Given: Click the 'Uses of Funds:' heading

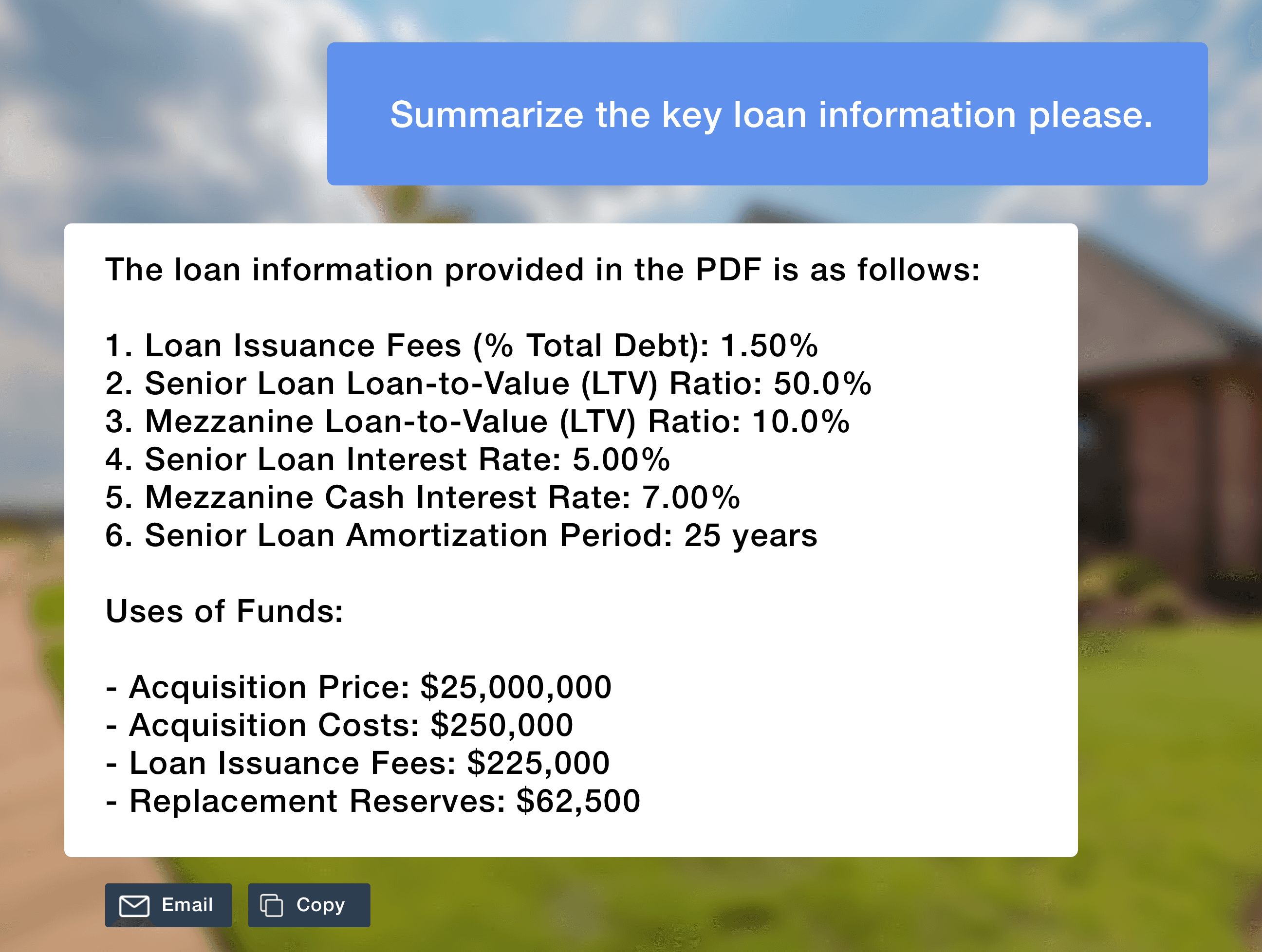Looking at the screenshot, I should click(x=224, y=611).
